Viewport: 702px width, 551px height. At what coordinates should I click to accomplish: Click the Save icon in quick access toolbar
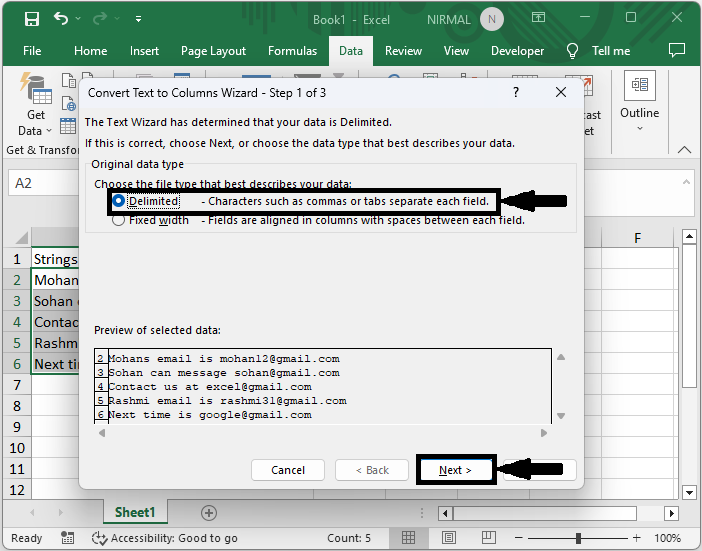31,19
